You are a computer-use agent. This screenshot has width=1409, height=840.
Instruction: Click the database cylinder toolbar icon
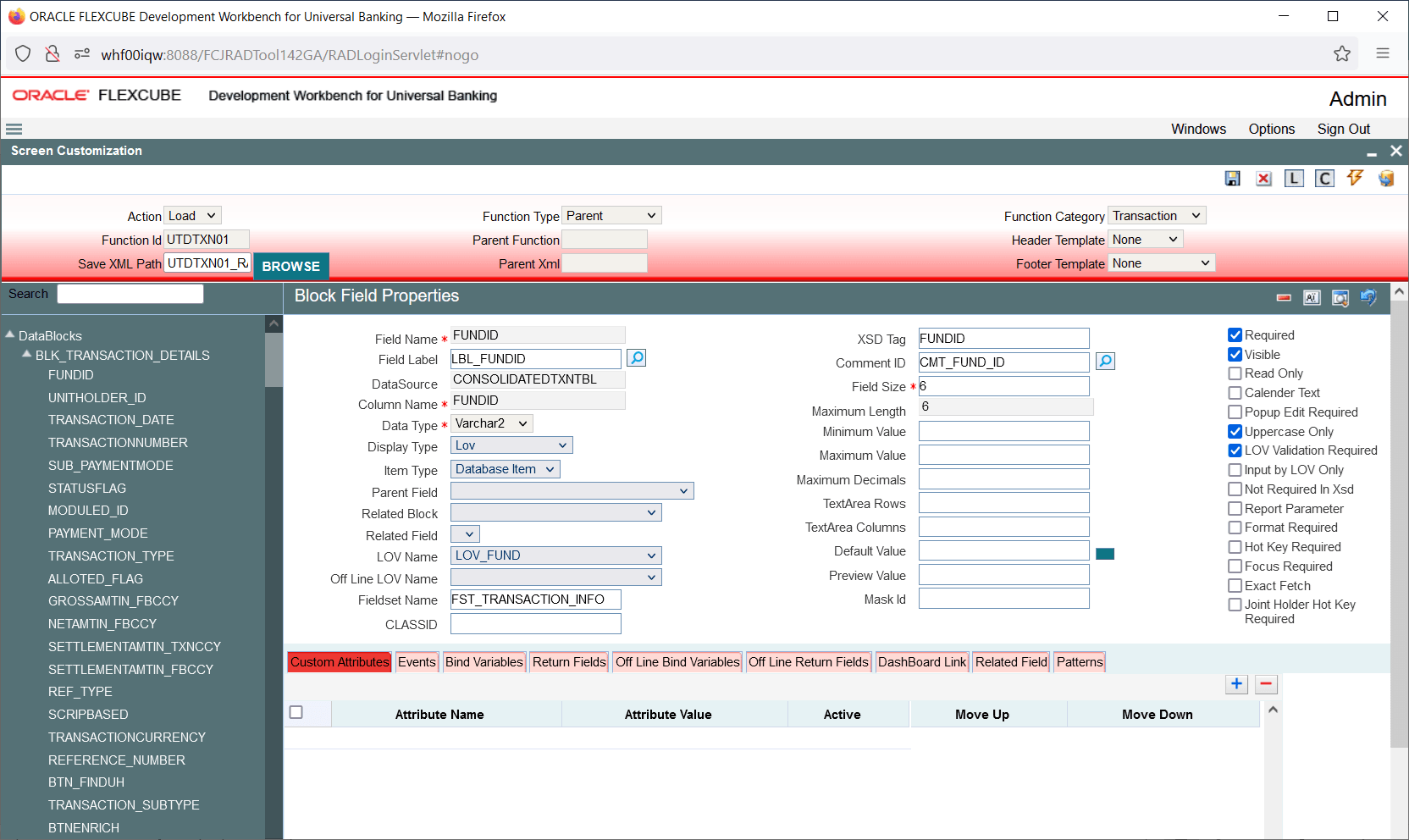1386,179
